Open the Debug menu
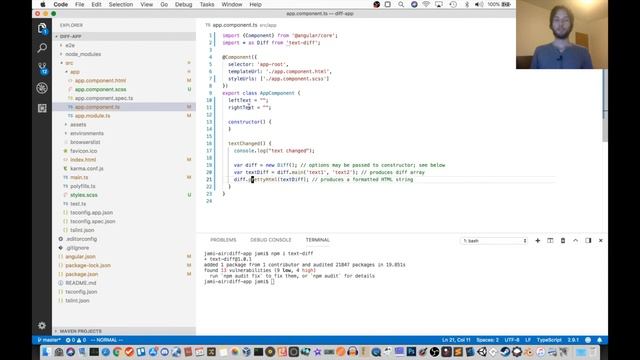This screenshot has height=360, width=640. (x=183, y=4)
